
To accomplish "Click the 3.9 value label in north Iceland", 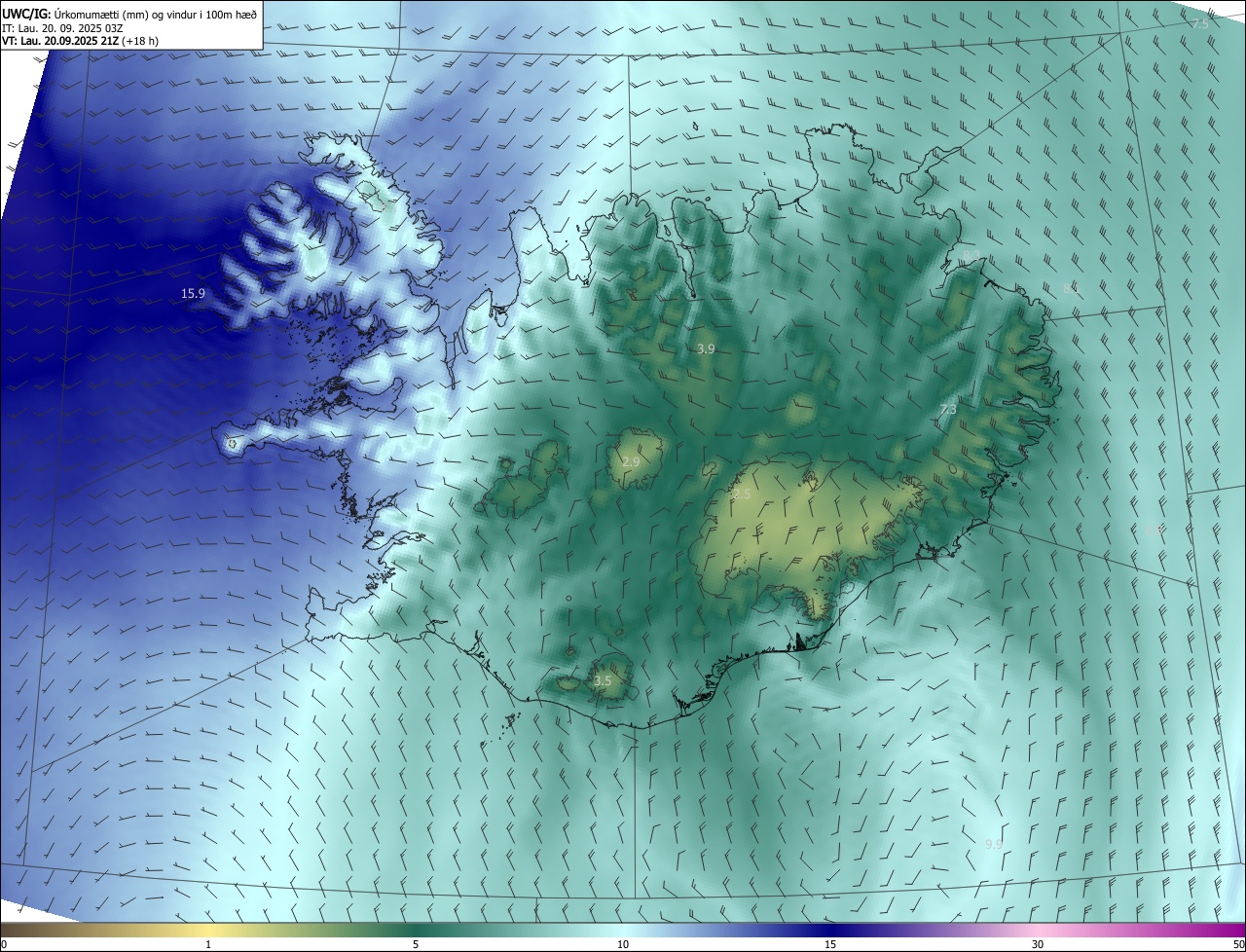I will click(706, 348).
